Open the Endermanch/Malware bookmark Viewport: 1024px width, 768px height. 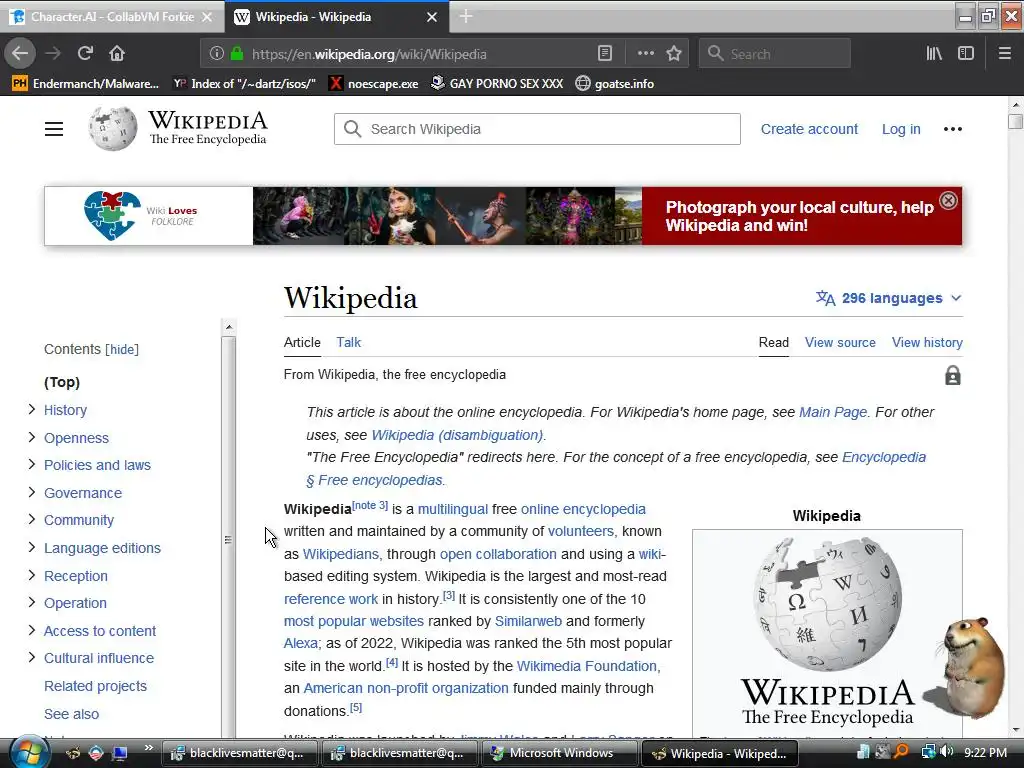coord(86,84)
